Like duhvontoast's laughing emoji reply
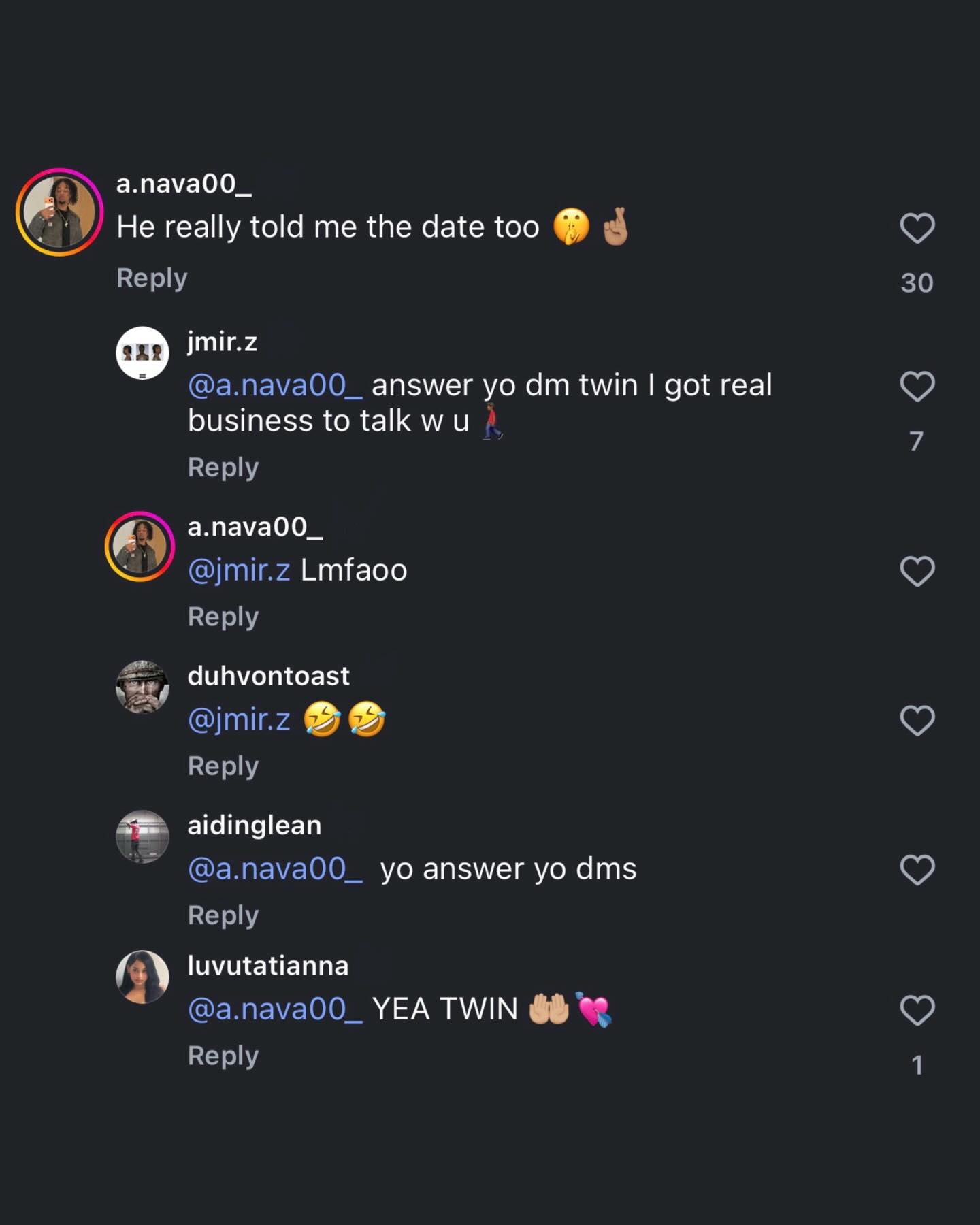Screen dimensions: 980x1225 point(917,721)
